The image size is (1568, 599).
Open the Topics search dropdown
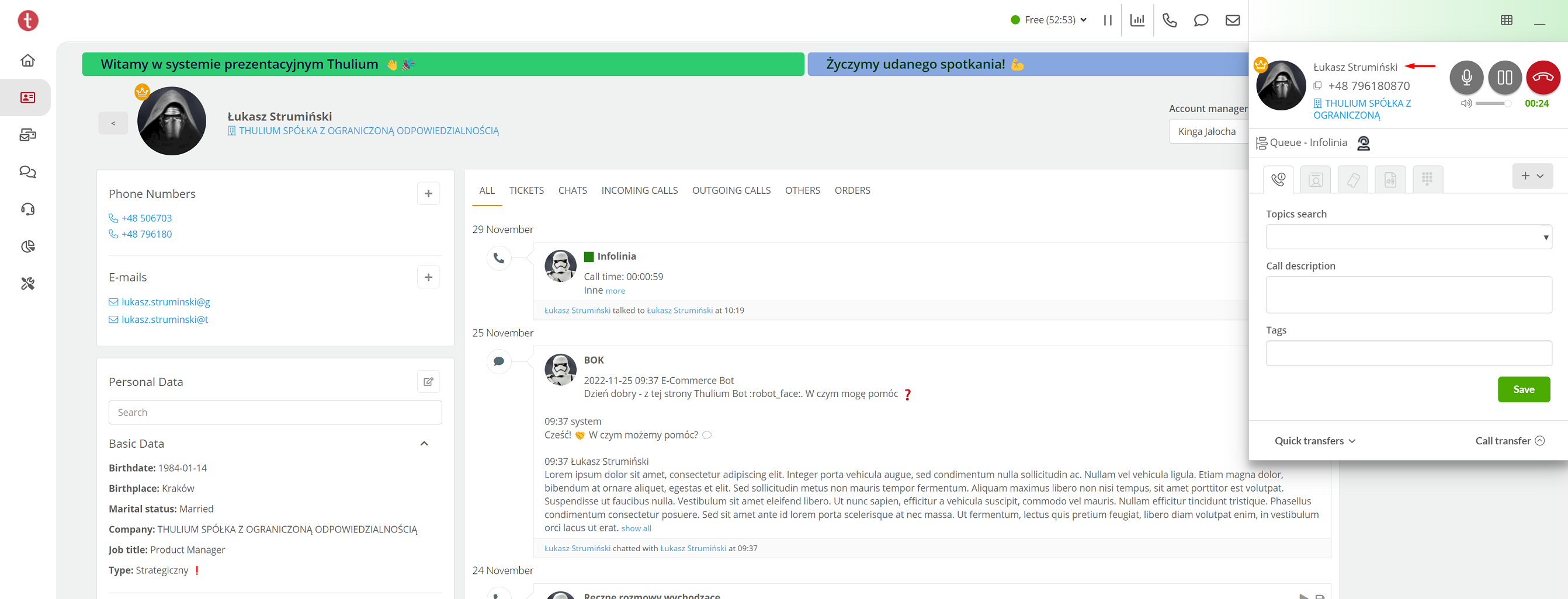click(x=1409, y=237)
